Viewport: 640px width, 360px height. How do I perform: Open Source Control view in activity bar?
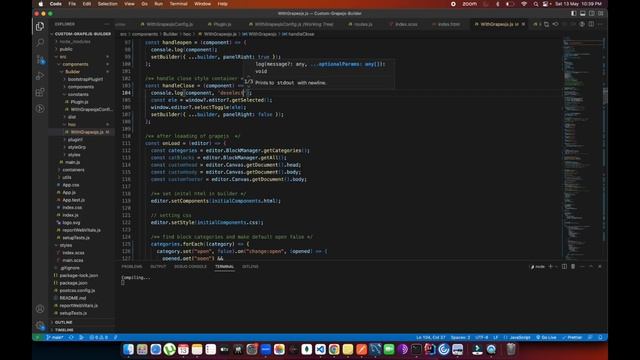[40, 60]
